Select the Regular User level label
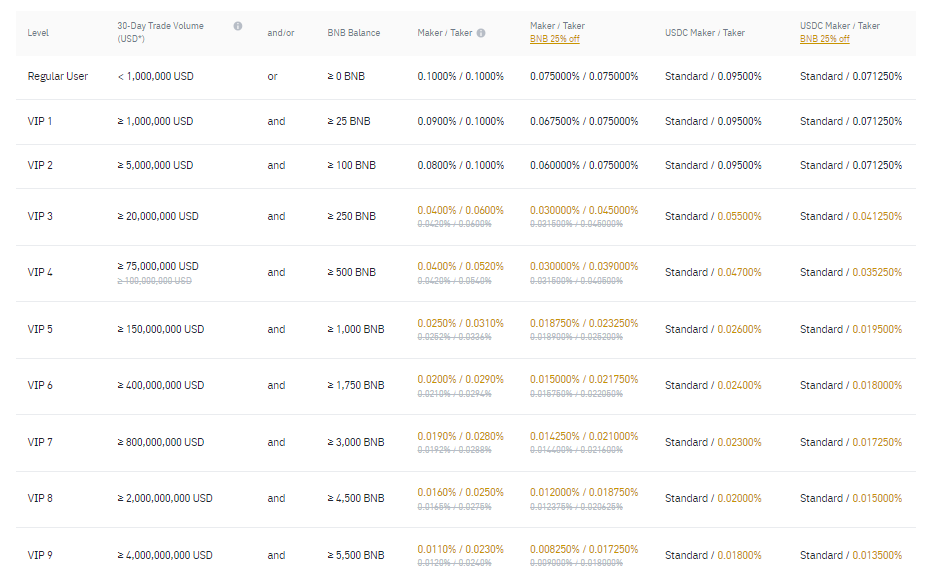Viewport: 930px width, 579px height. coord(57,77)
